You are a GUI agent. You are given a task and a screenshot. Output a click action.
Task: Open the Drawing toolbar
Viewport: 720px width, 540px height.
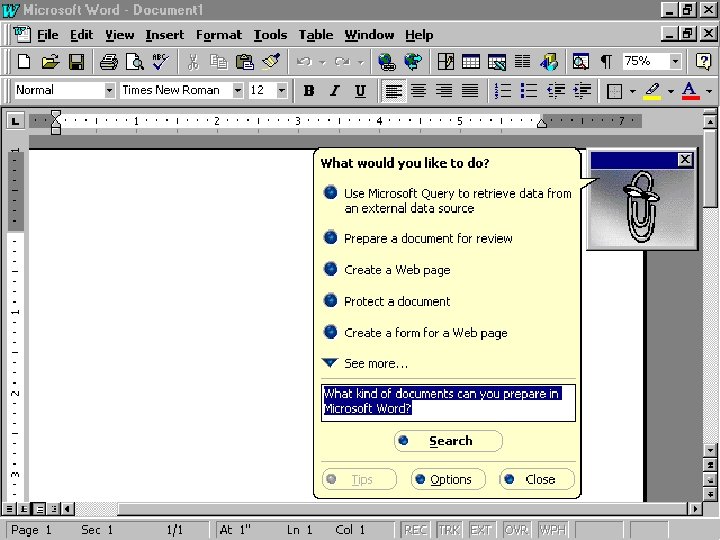(x=549, y=61)
